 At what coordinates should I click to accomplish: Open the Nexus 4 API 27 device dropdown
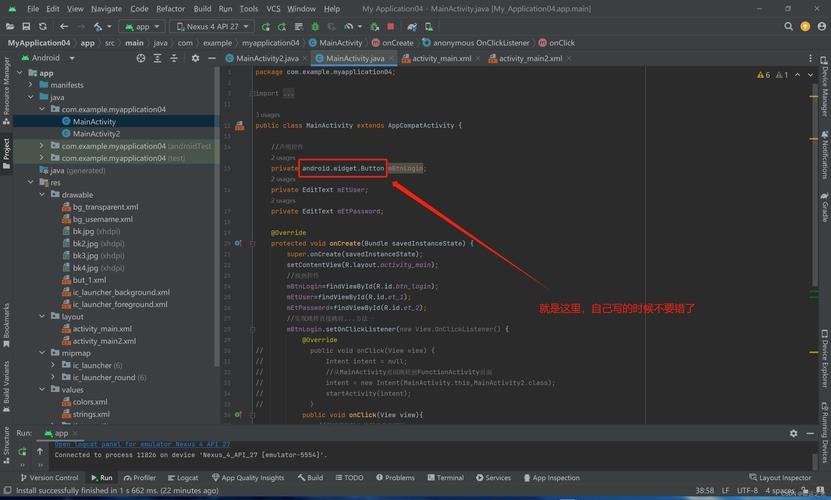[x=212, y=26]
